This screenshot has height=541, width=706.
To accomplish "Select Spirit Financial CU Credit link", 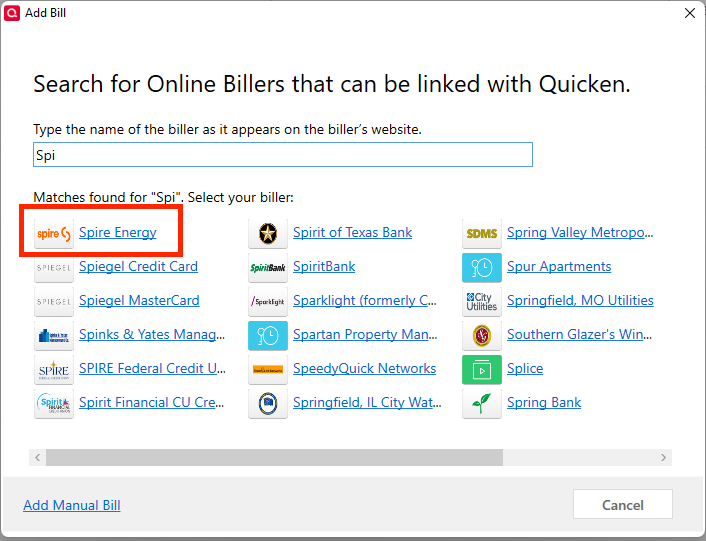I will 152,402.
